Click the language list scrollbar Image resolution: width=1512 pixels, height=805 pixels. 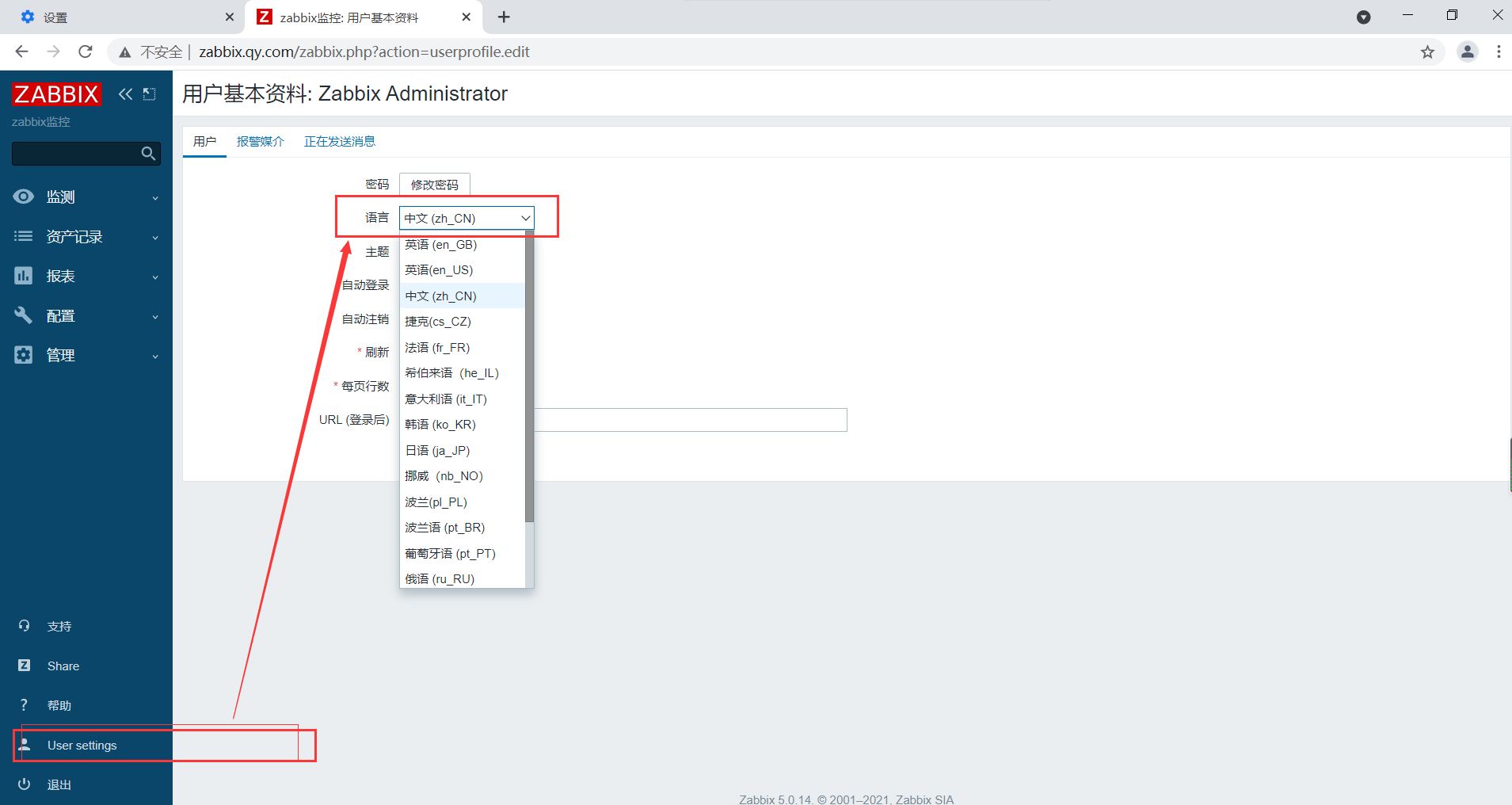pos(530,377)
